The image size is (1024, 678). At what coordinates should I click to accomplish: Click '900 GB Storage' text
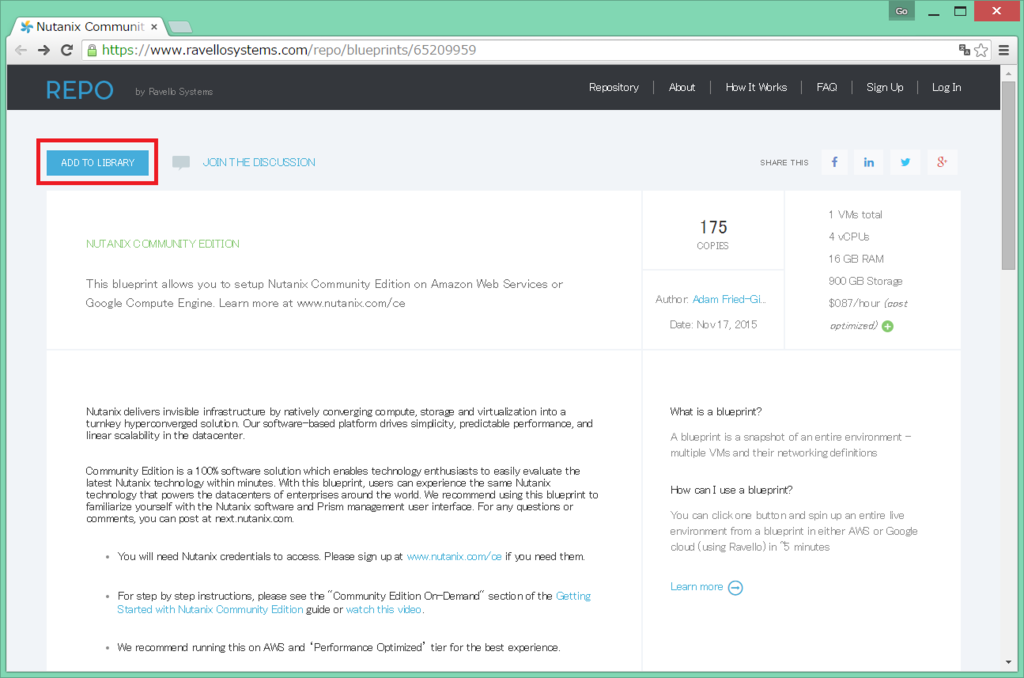pos(865,281)
